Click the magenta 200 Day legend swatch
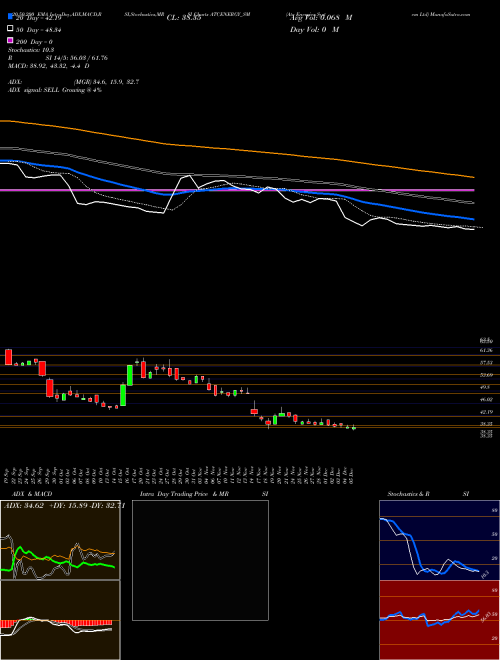This screenshot has width=500, height=660. (10, 41)
